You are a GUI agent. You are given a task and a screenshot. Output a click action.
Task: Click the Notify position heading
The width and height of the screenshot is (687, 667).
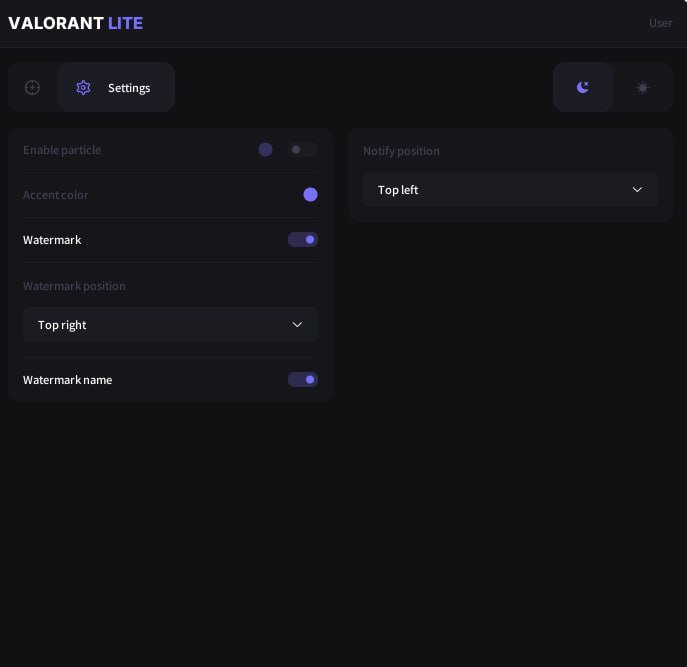tap(401, 151)
